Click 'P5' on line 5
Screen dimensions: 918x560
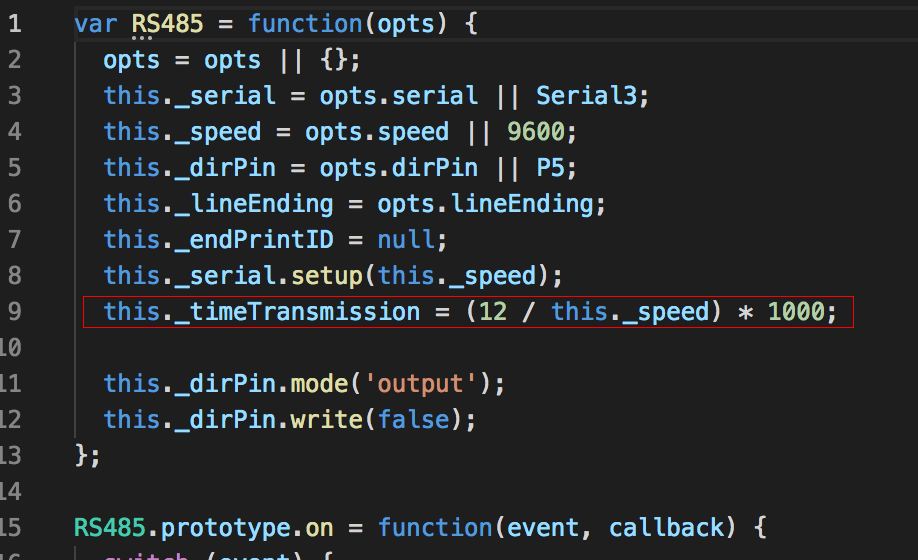pyautogui.click(x=550, y=168)
